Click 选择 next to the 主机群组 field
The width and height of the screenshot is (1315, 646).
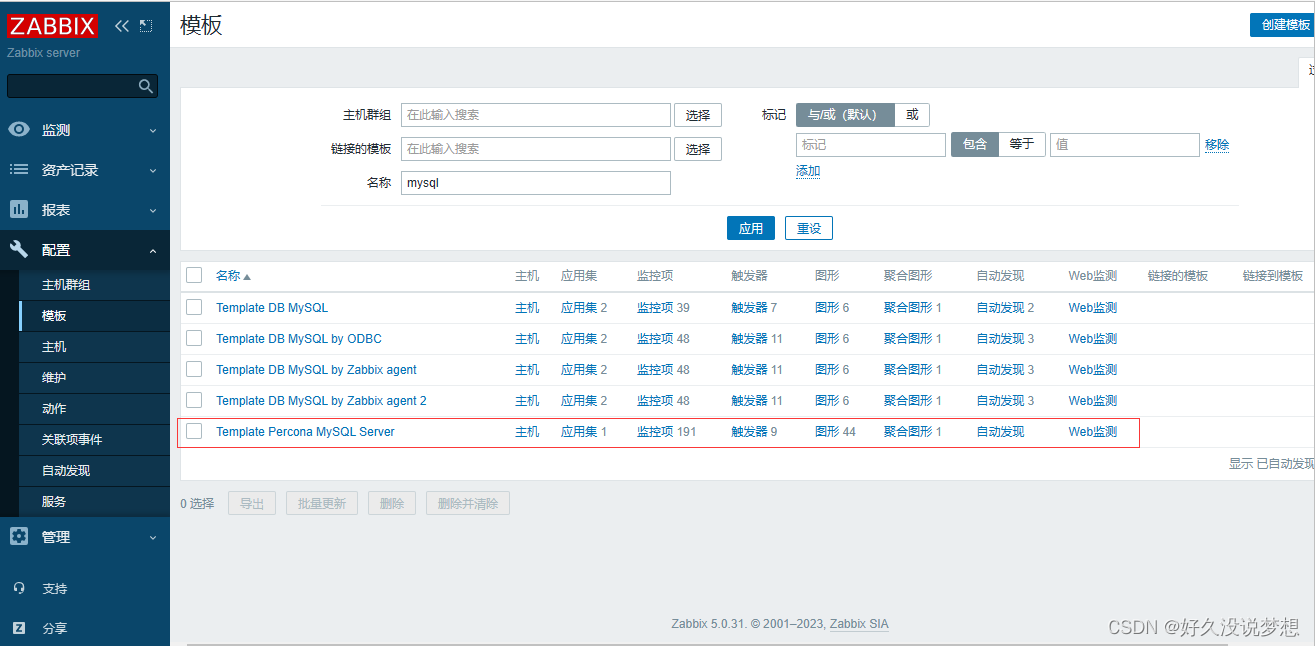[698, 115]
